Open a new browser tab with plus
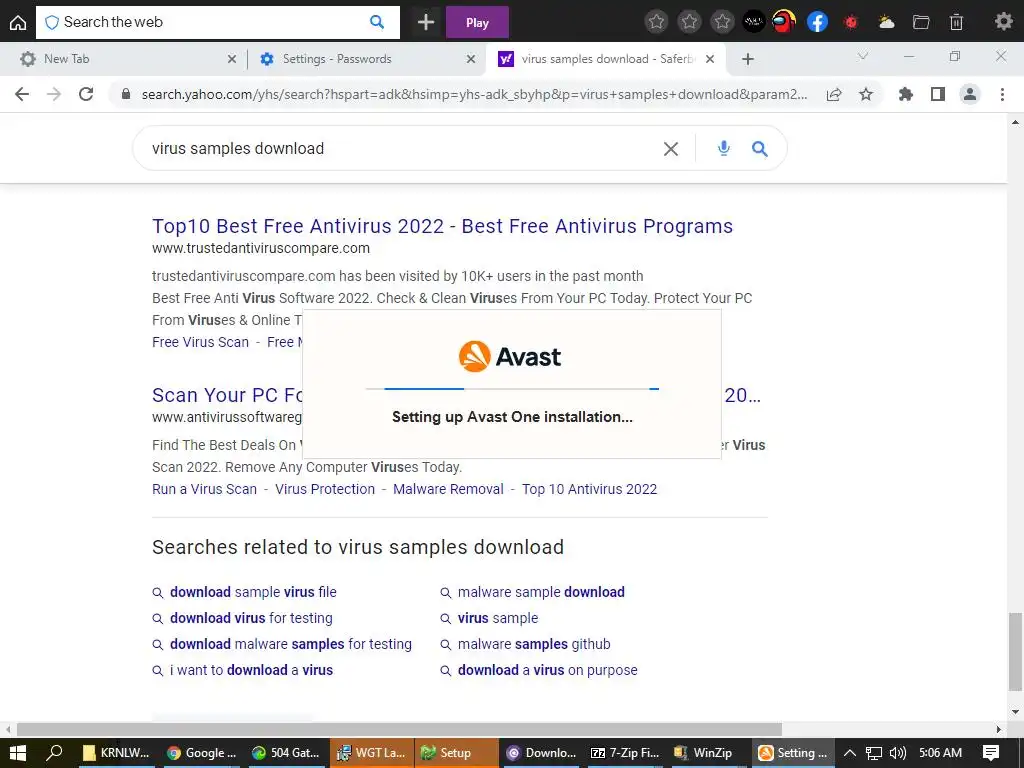This screenshot has height=768, width=1024. click(748, 59)
